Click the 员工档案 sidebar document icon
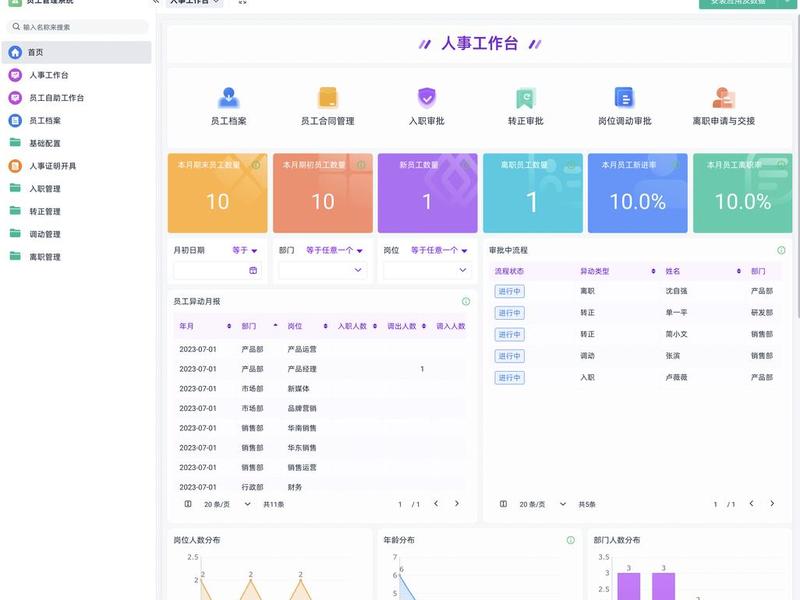The image size is (800, 600). [x=15, y=120]
